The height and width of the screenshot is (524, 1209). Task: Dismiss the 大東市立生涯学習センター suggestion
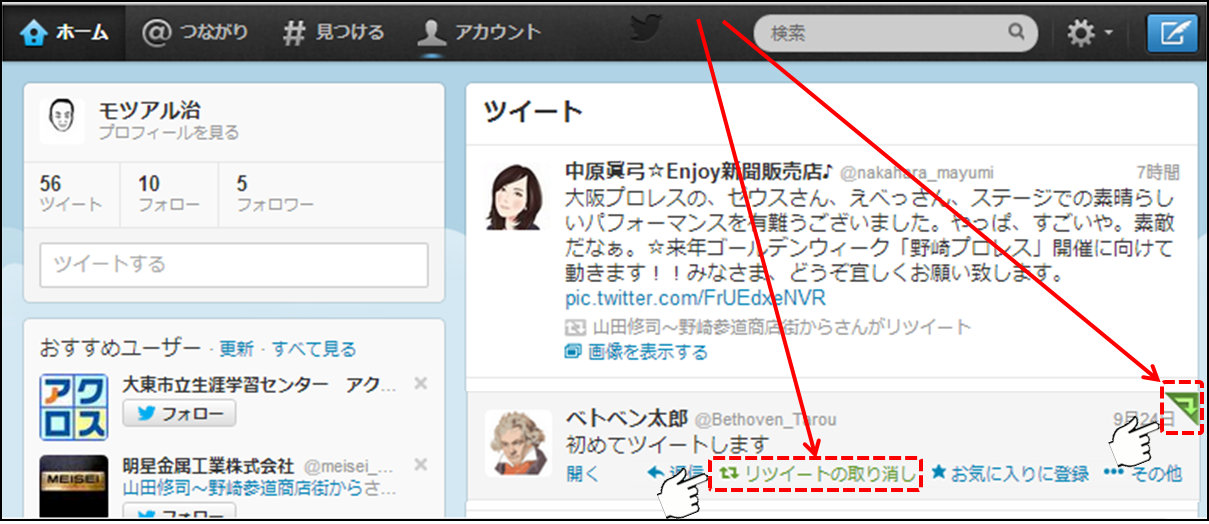(x=421, y=384)
